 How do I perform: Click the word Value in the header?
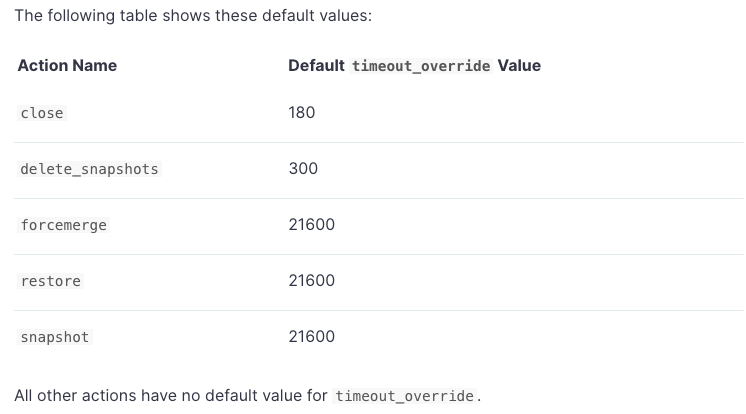pos(519,65)
